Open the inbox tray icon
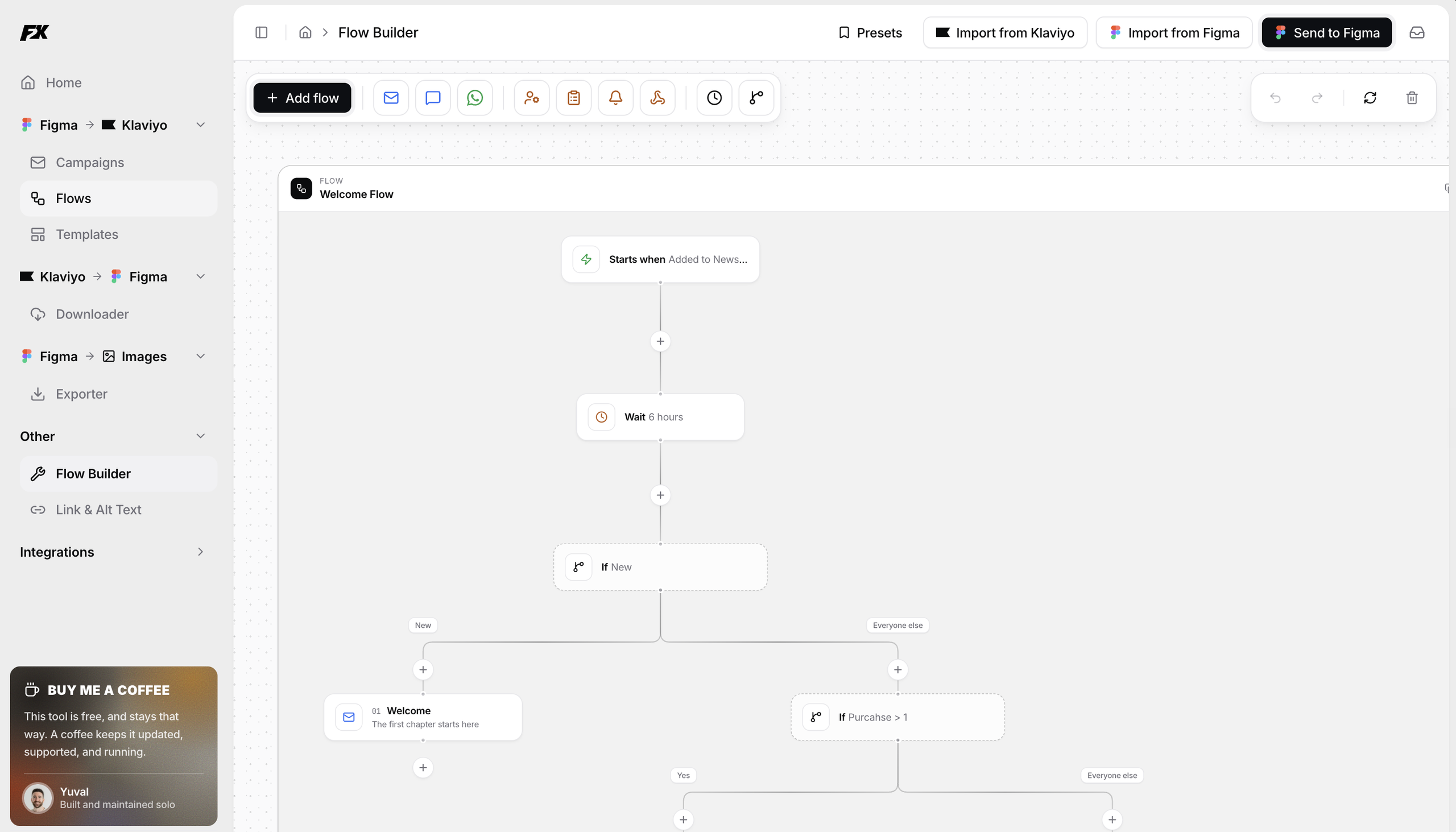1456x832 pixels. tap(1417, 32)
